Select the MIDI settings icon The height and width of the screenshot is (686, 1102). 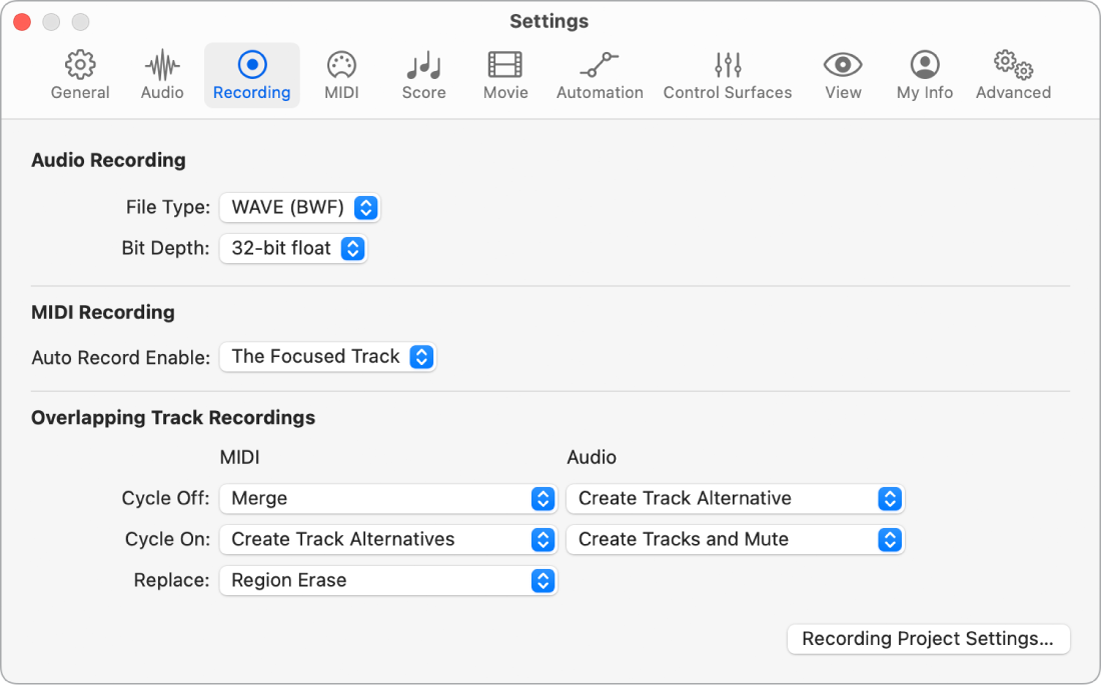(x=342, y=68)
